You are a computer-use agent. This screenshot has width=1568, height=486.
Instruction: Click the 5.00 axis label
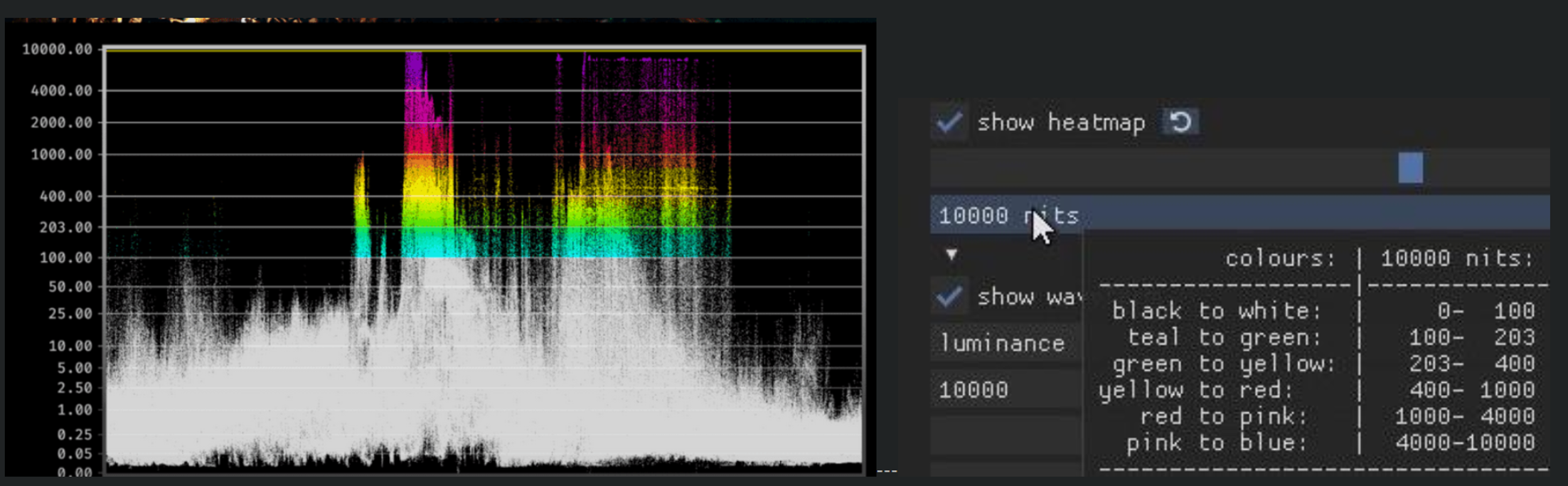pos(74,368)
